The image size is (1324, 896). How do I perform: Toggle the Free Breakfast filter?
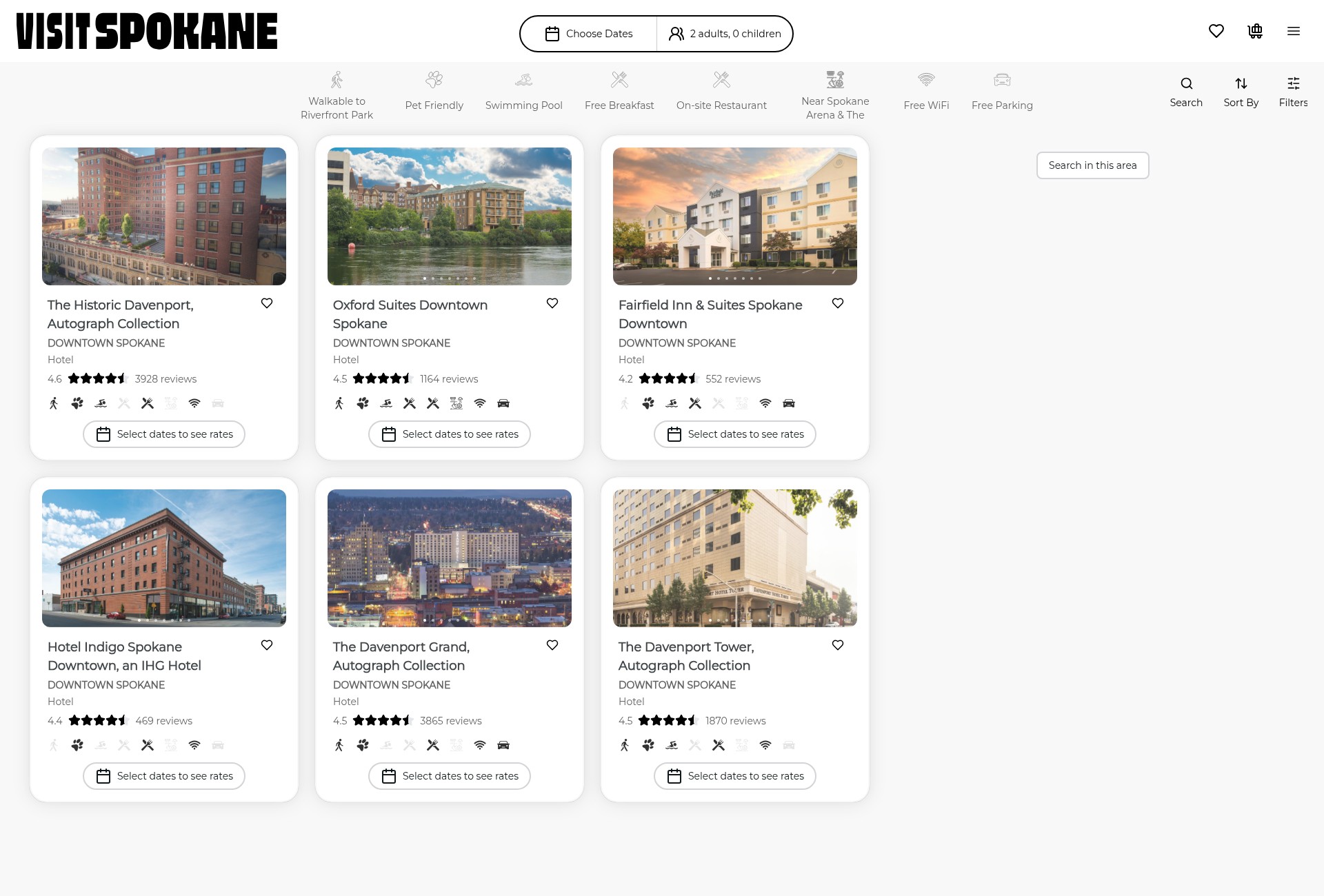[x=619, y=91]
